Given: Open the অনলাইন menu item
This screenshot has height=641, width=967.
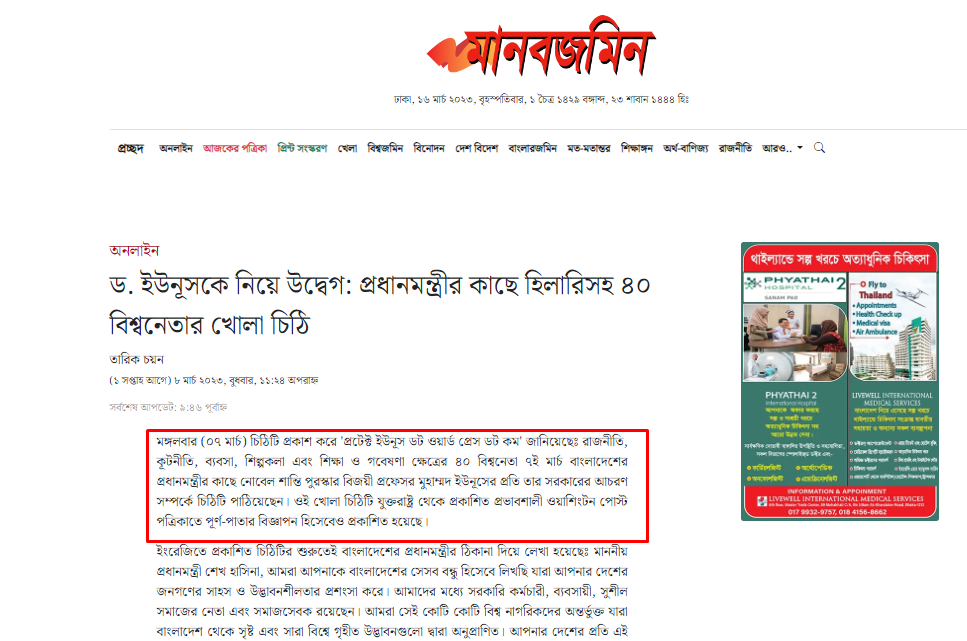Looking at the screenshot, I should (x=176, y=148).
